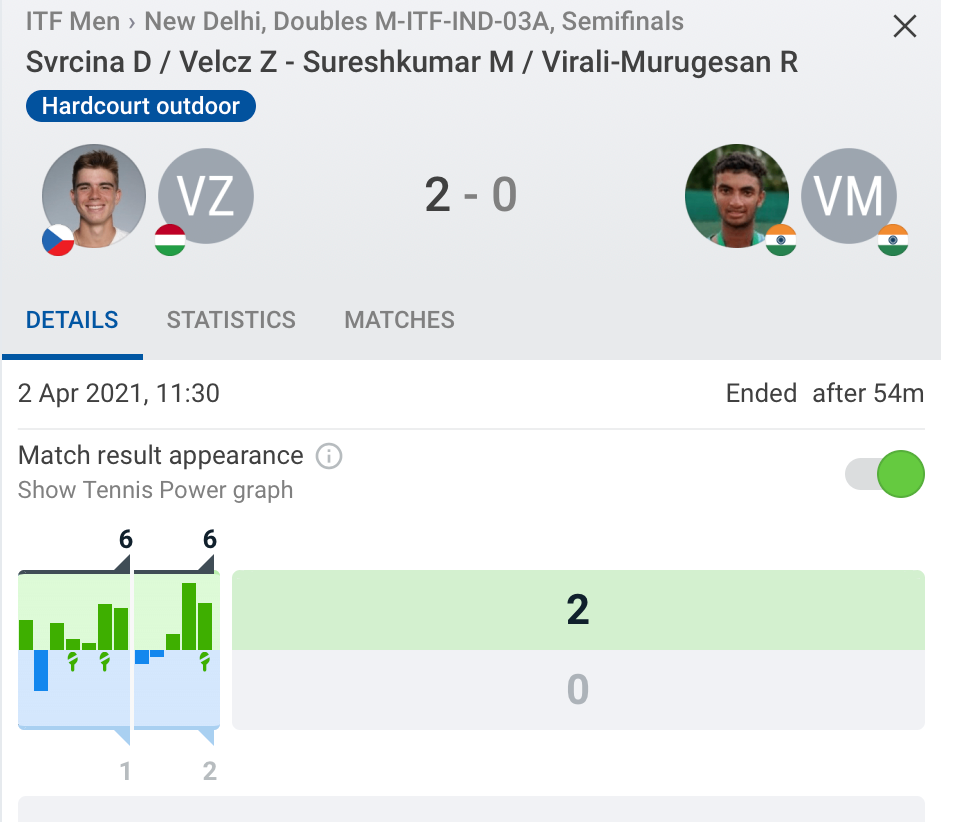Click the first set power graph
The width and height of the screenshot is (959, 822).
click(x=74, y=650)
